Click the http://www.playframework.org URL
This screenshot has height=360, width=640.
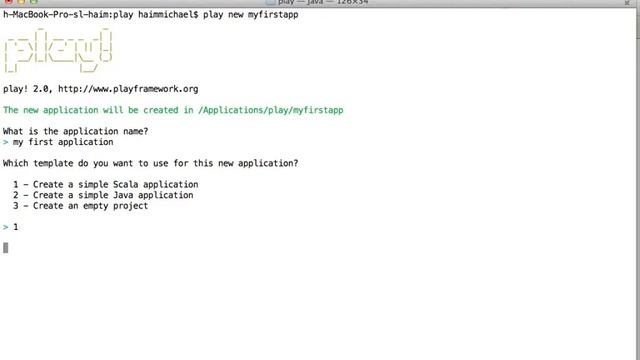pyautogui.click(x=128, y=89)
